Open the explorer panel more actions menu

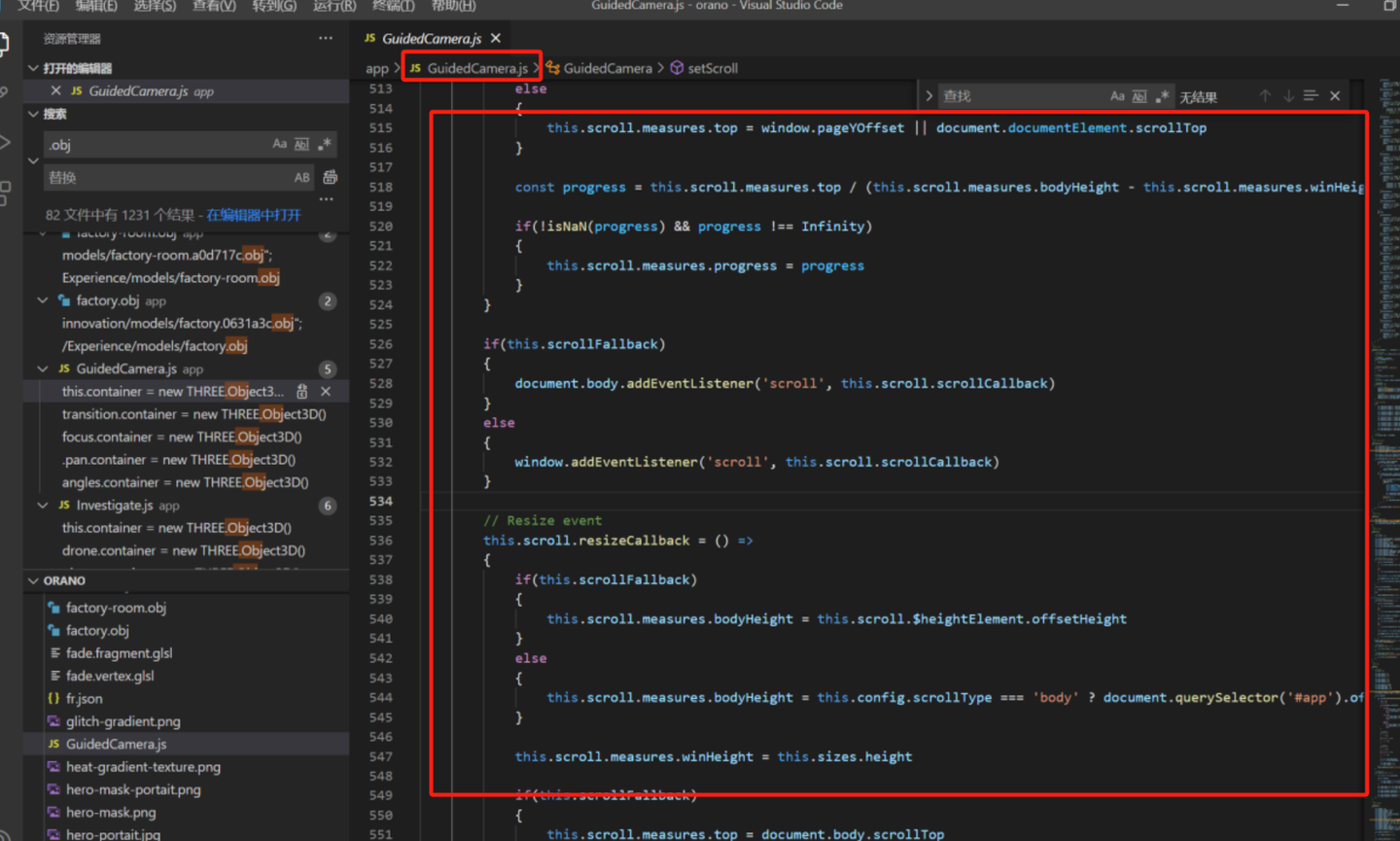click(325, 39)
